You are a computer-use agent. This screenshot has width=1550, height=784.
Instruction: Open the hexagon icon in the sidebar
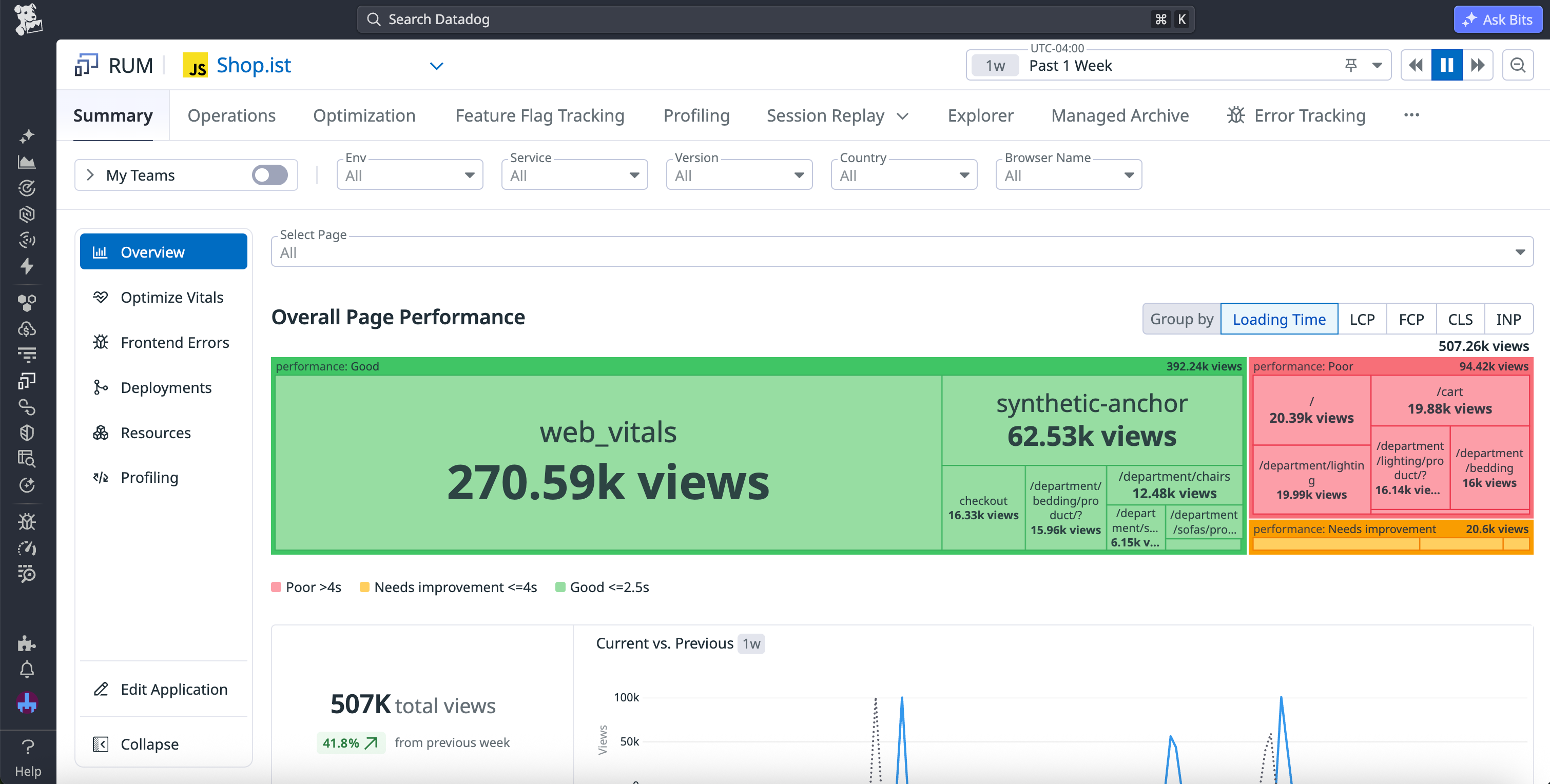pyautogui.click(x=27, y=214)
